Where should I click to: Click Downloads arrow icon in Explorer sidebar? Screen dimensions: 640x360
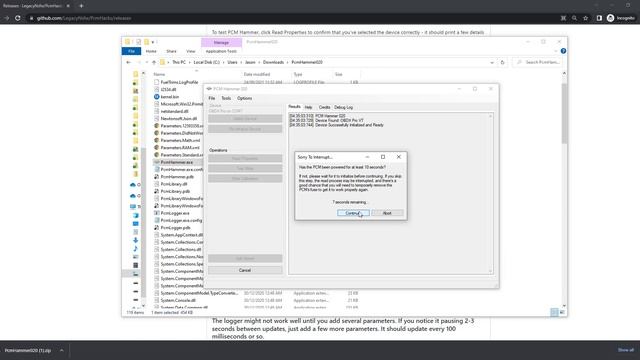[136, 240]
